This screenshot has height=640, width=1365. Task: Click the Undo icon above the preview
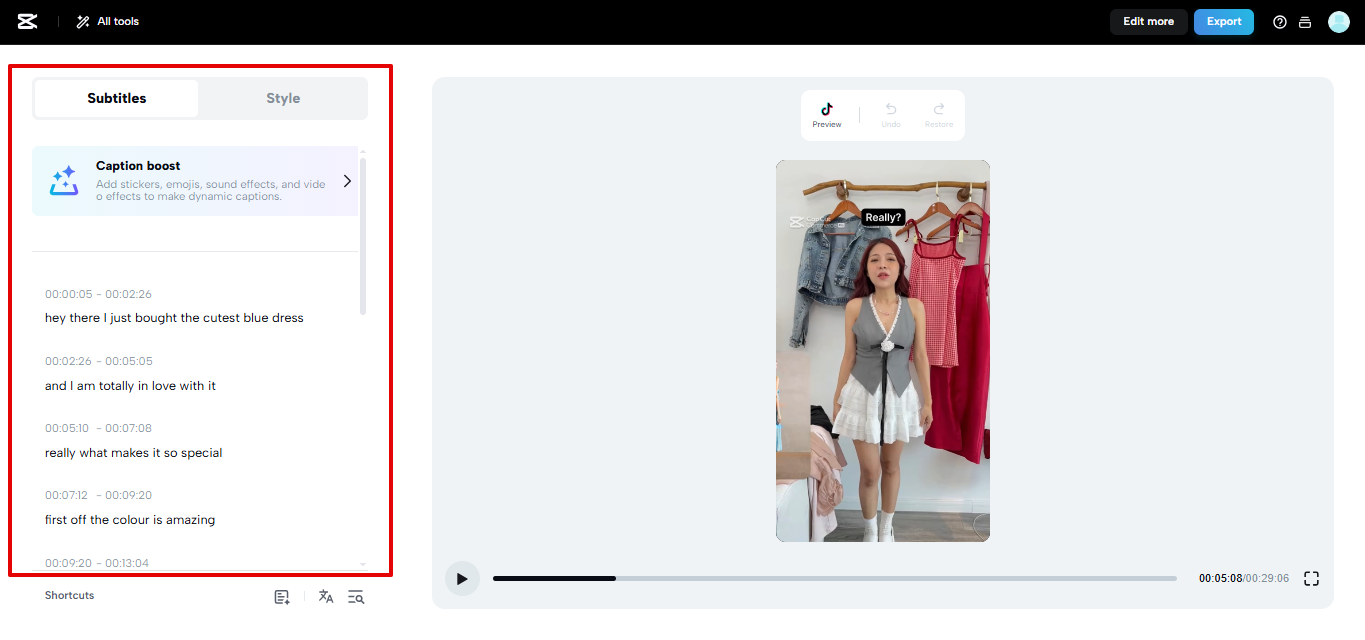tap(890, 112)
